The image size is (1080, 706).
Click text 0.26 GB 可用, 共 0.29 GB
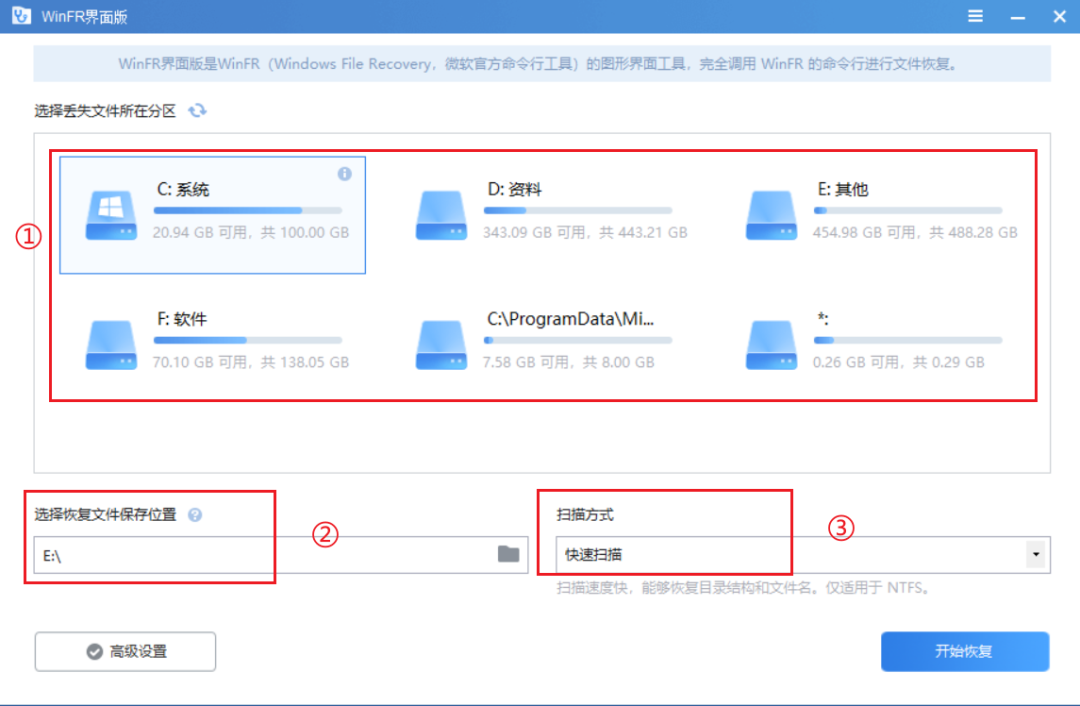pos(898,362)
